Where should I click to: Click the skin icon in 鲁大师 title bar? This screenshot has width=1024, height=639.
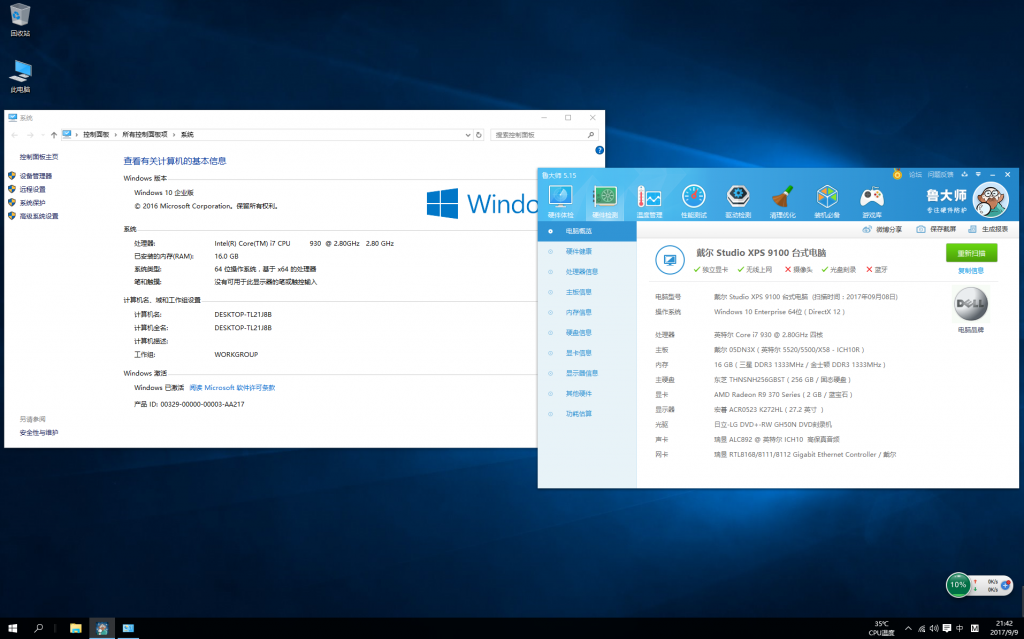tap(963, 174)
